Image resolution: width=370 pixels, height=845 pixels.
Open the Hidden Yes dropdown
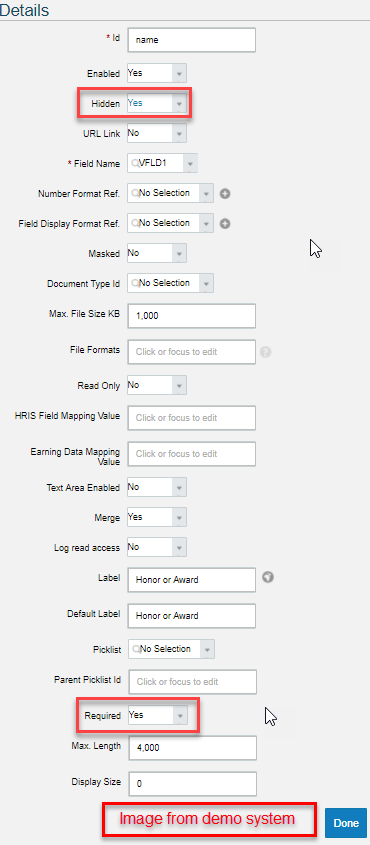point(157,103)
